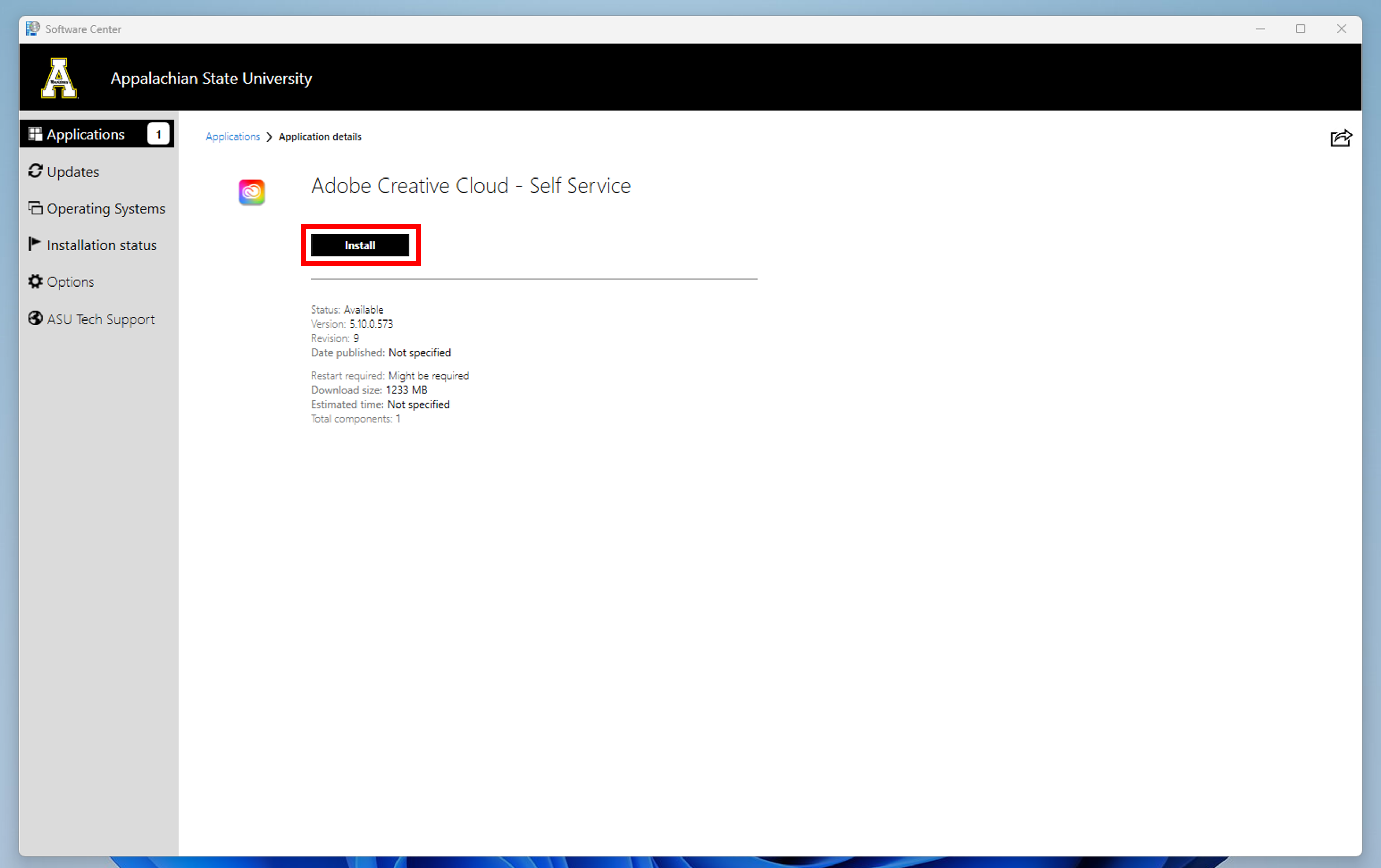
Task: Click 'Date published: Not specified' text
Action: 381,352
